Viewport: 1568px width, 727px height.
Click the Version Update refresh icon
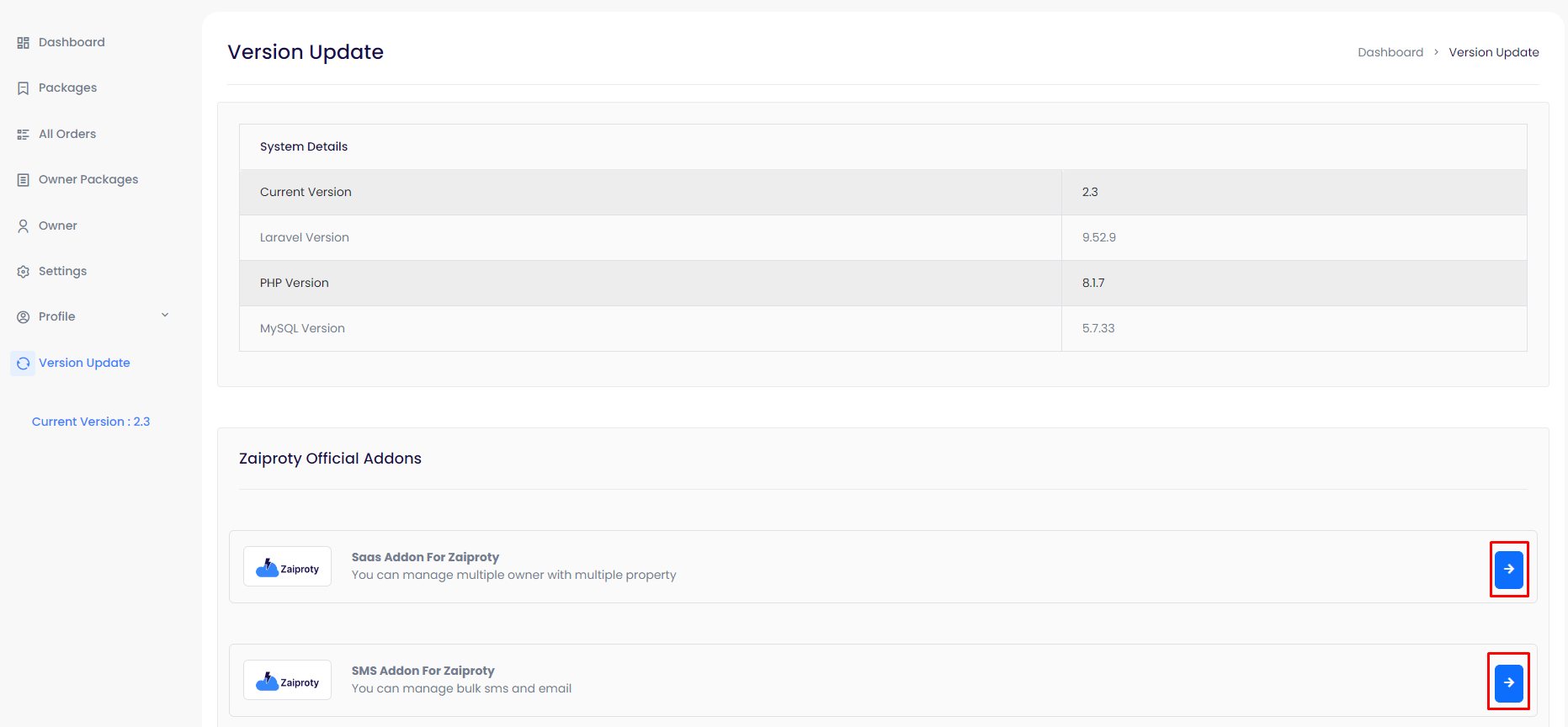[23, 363]
